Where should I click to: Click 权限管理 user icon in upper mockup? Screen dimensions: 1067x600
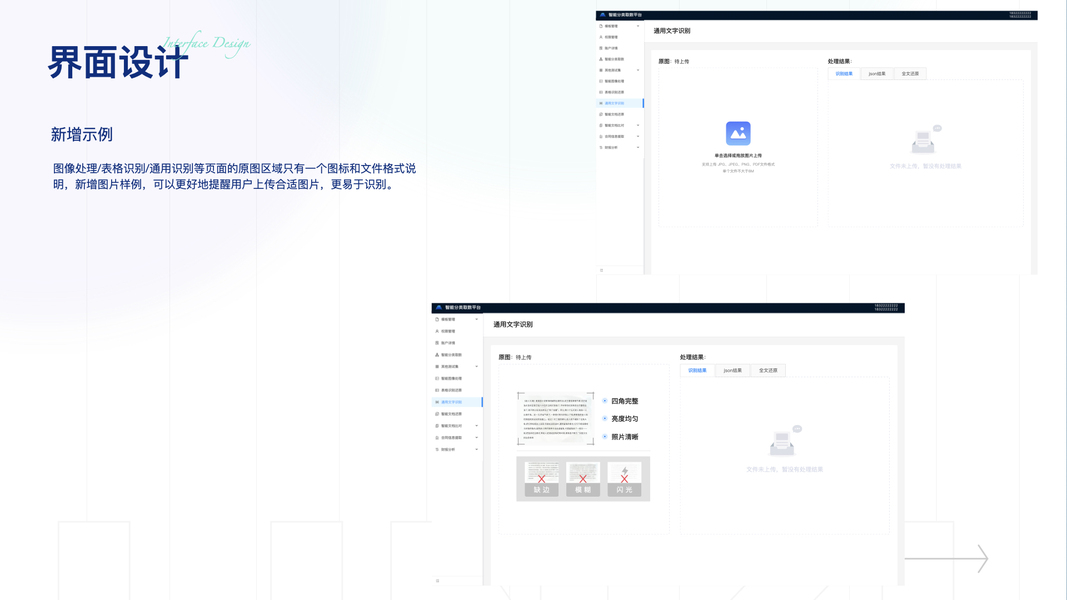601,37
